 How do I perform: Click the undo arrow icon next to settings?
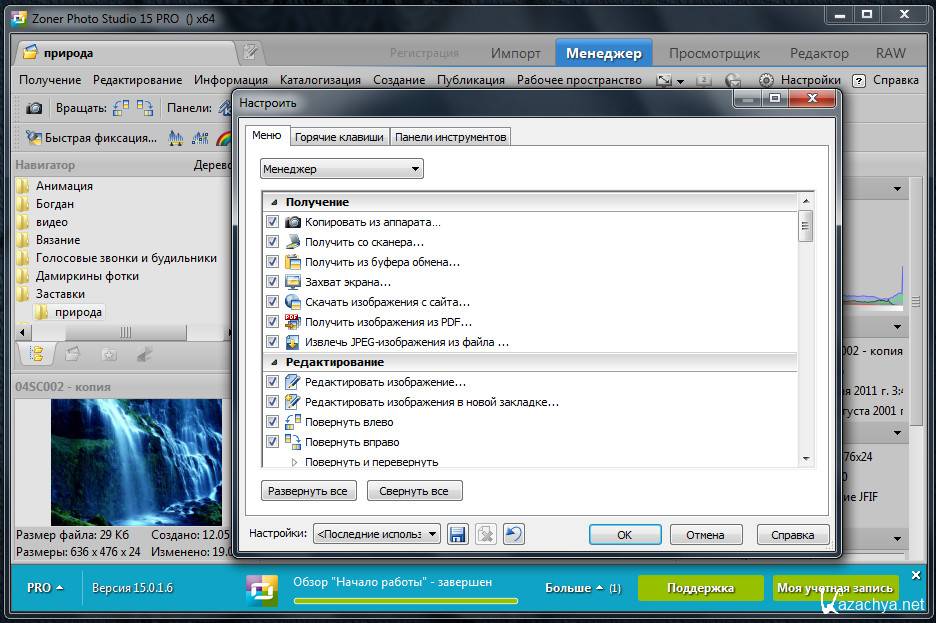513,534
